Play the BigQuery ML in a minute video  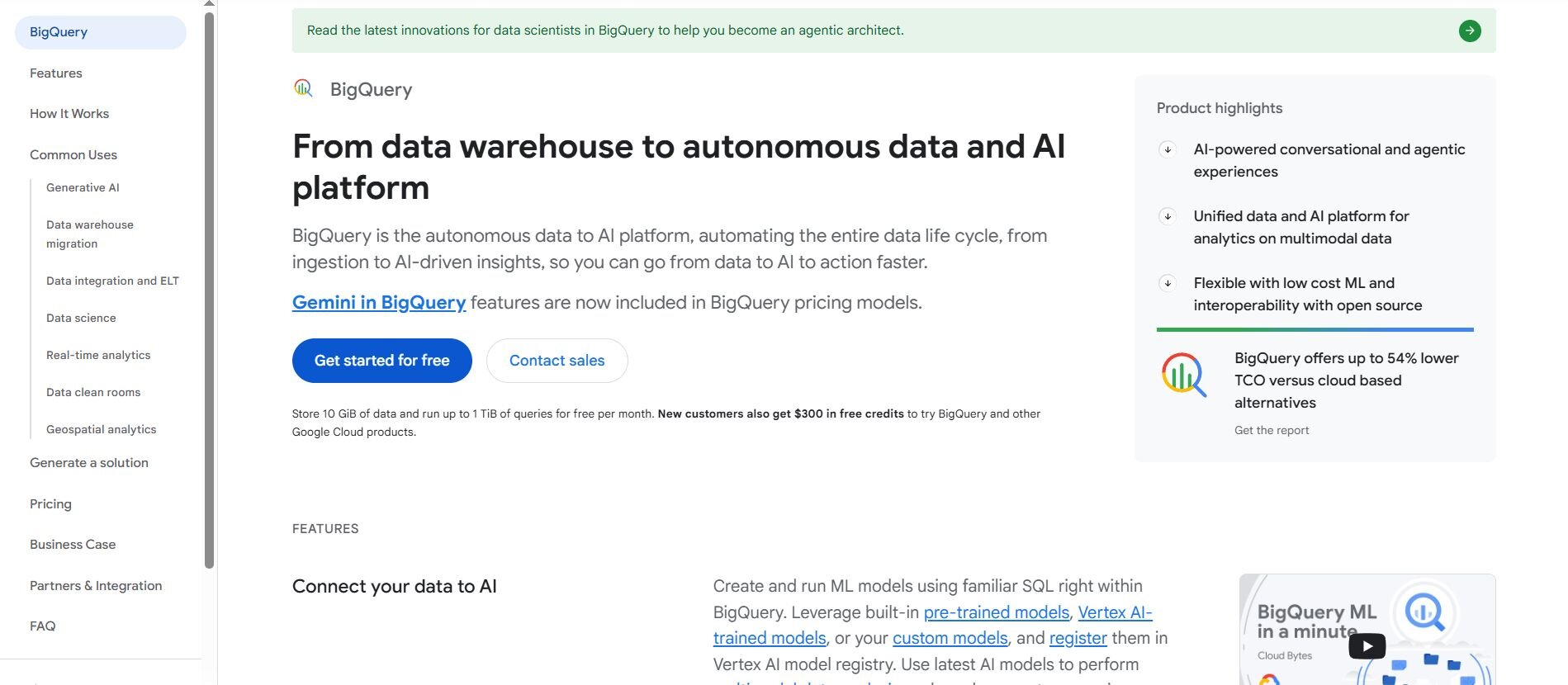(1367, 645)
